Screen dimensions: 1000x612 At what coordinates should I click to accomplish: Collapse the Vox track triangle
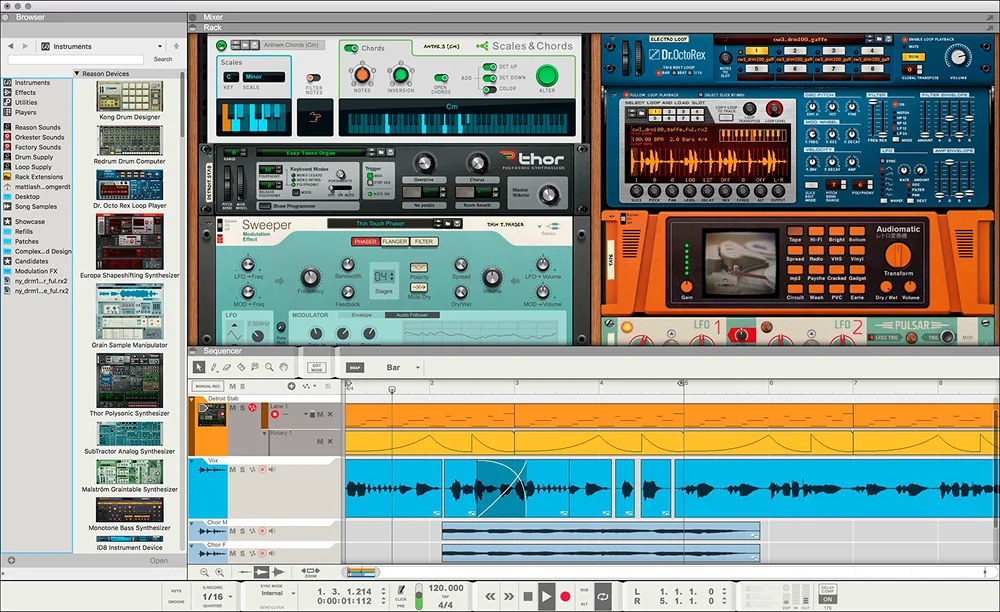tap(192, 460)
